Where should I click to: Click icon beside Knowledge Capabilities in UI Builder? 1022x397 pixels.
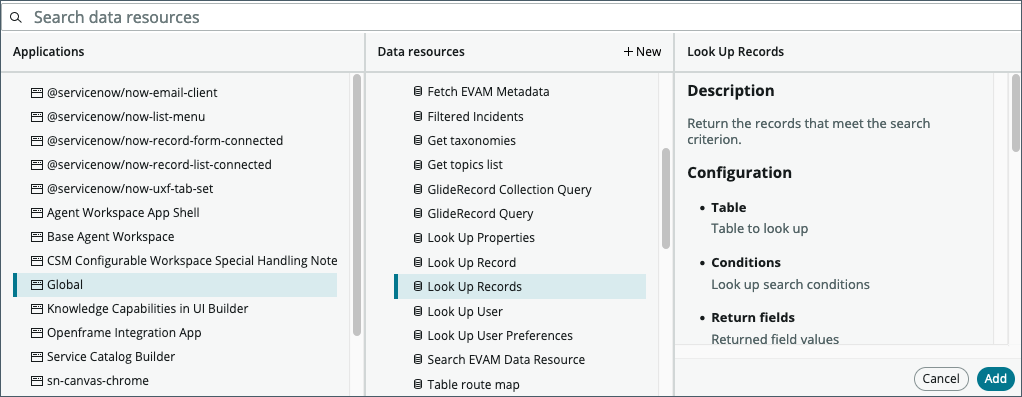coord(37,309)
